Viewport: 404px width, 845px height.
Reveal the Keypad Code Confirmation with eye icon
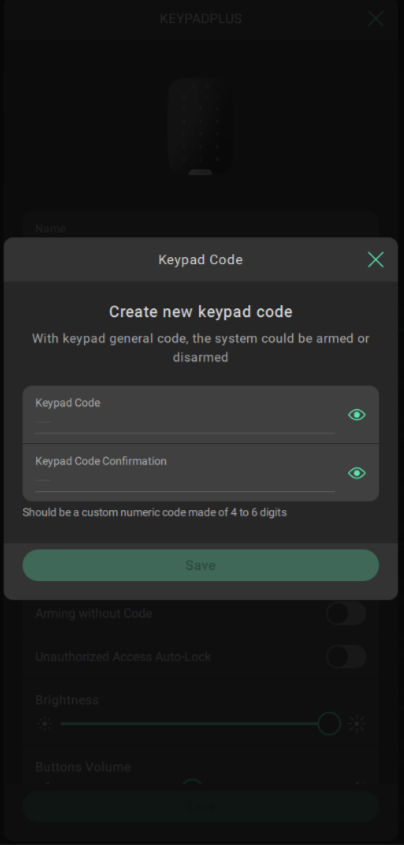[357, 473]
